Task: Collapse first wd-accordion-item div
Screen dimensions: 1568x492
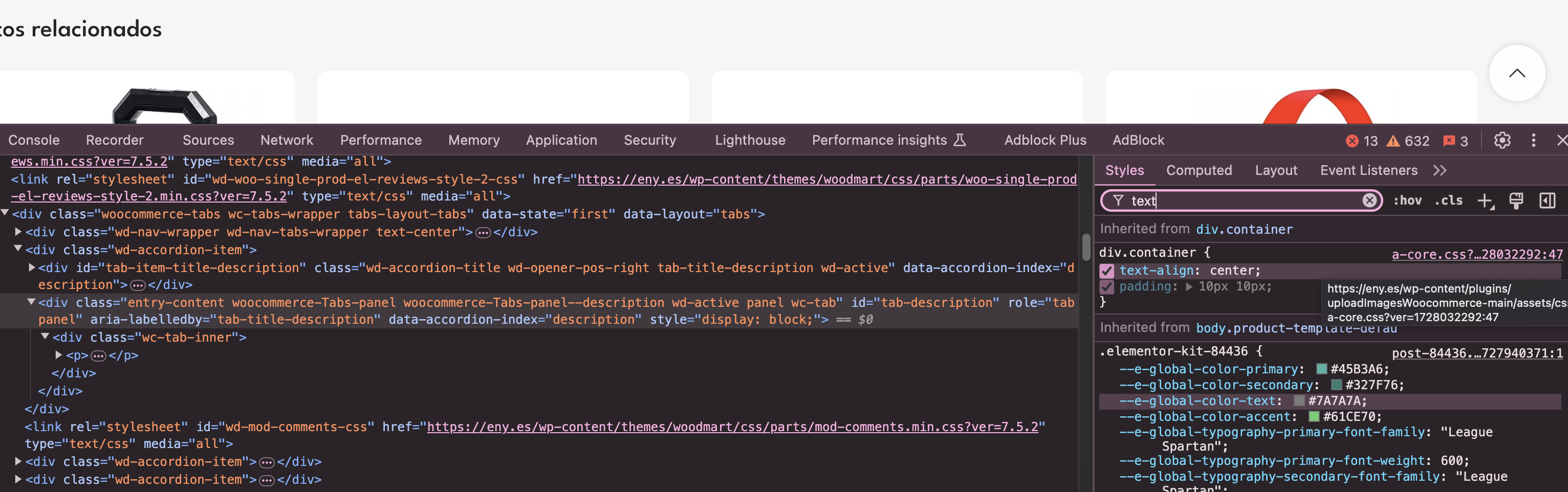Action: (18, 249)
